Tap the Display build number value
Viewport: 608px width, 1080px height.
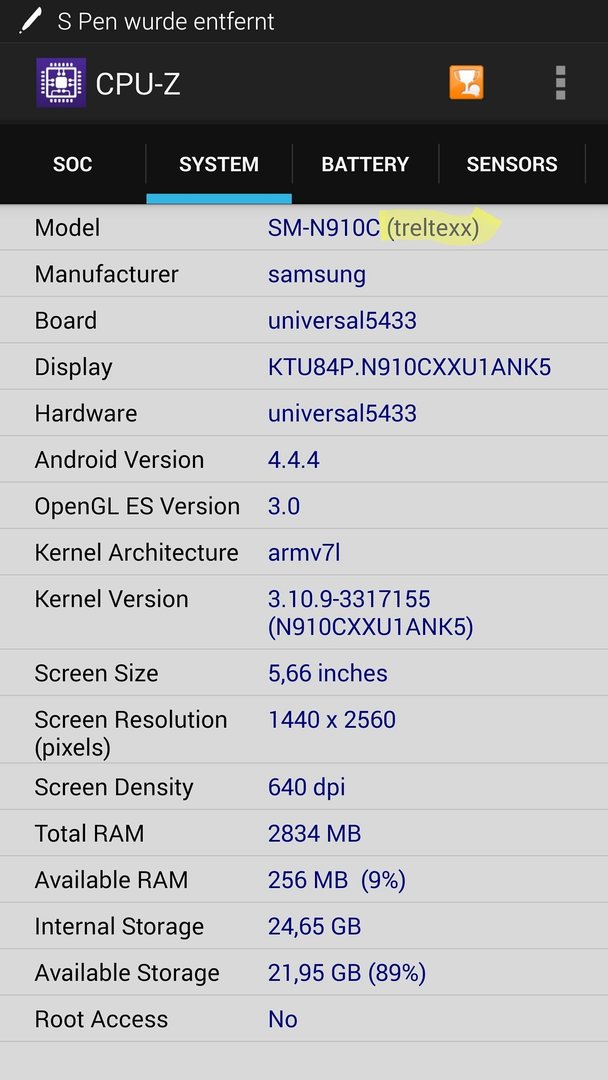point(410,367)
